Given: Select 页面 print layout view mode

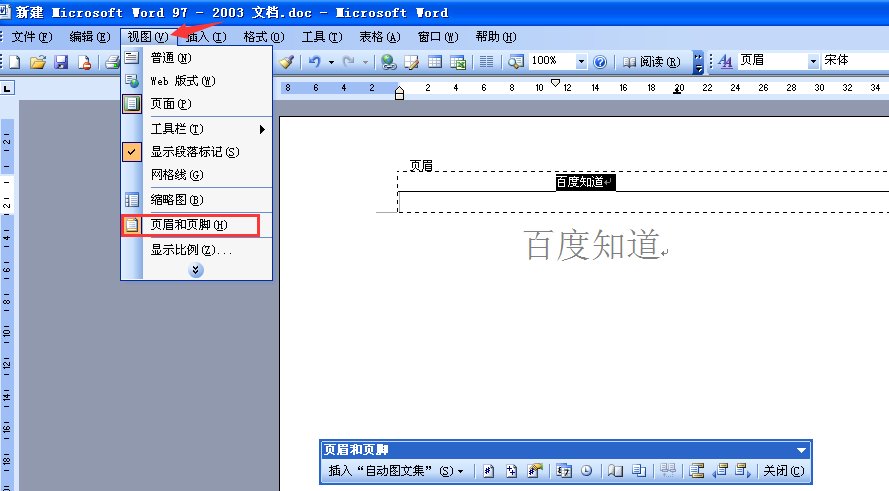Looking at the screenshot, I should point(197,104).
